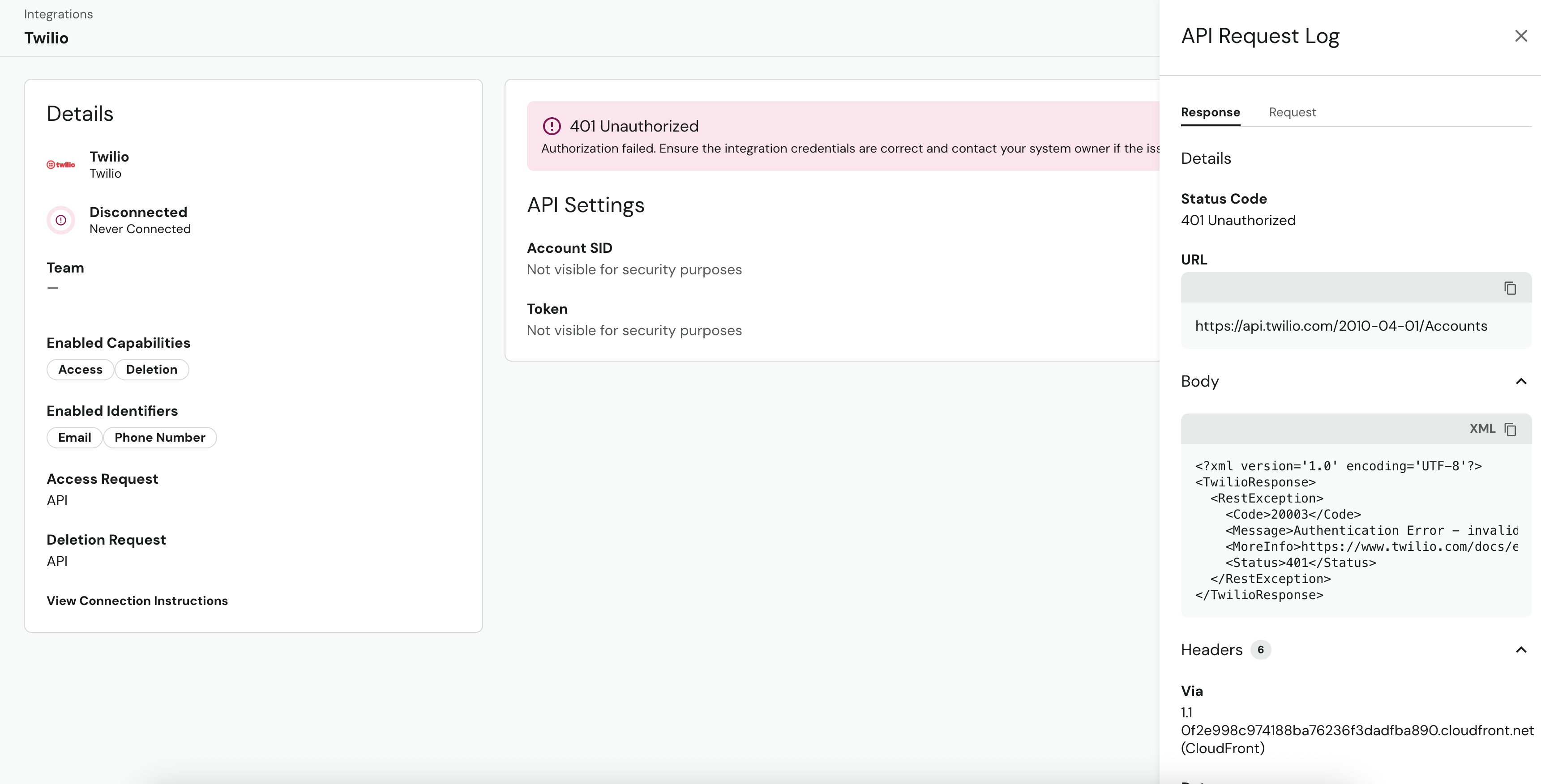Viewport: 1541px width, 784px height.
Task: Click the <Message>Authentication Error line
Action: coord(1371,530)
